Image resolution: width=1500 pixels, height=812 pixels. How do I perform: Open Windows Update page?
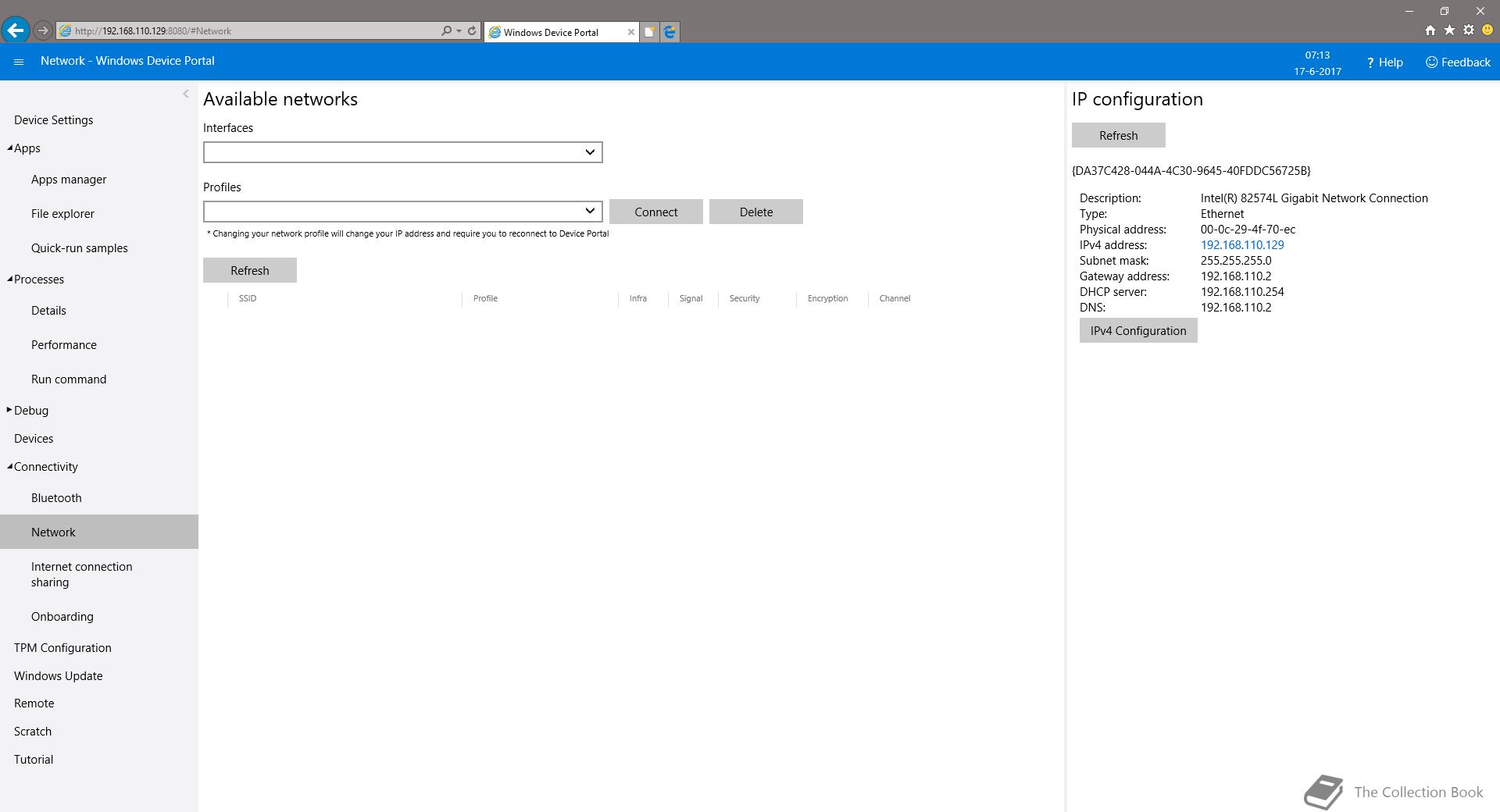pos(59,676)
